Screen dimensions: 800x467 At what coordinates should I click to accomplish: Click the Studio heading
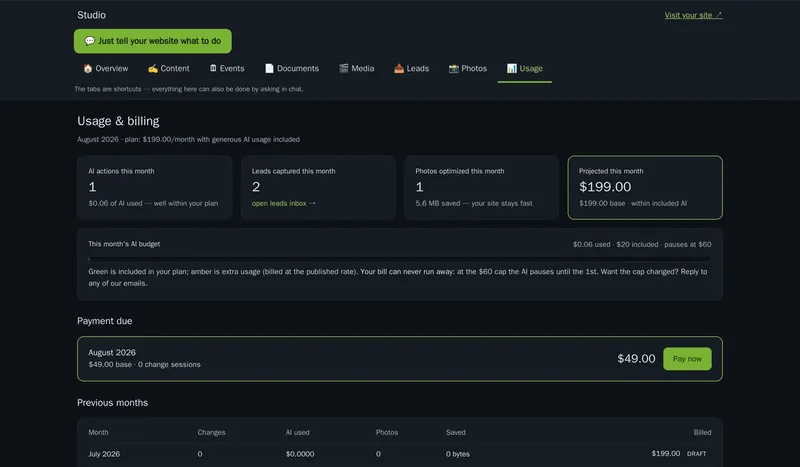tap(91, 15)
